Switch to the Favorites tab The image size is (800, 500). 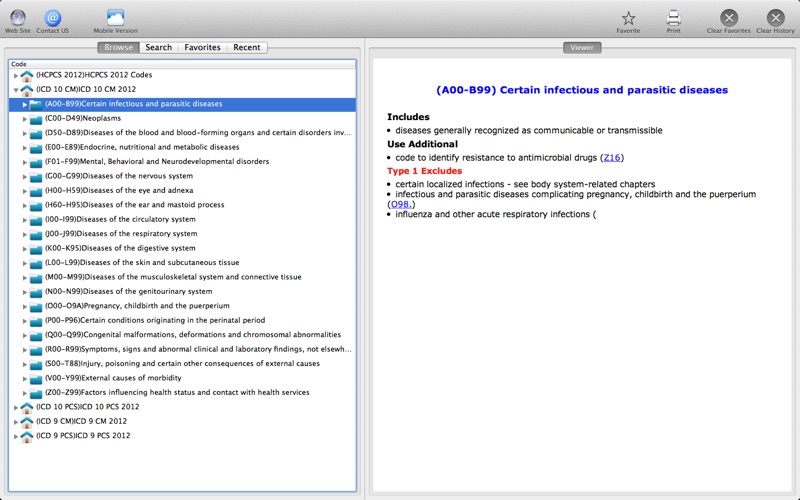(x=203, y=47)
